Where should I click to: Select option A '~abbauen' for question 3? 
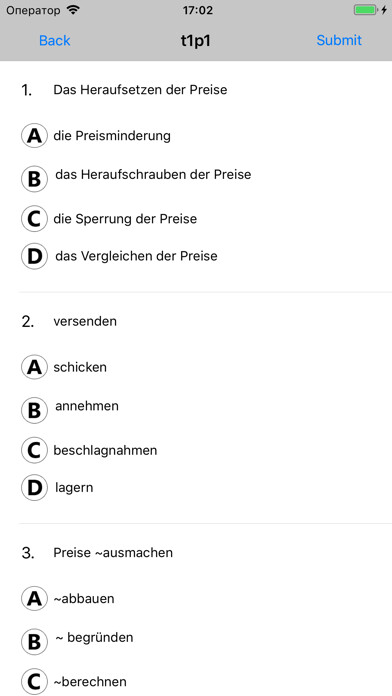(34, 599)
